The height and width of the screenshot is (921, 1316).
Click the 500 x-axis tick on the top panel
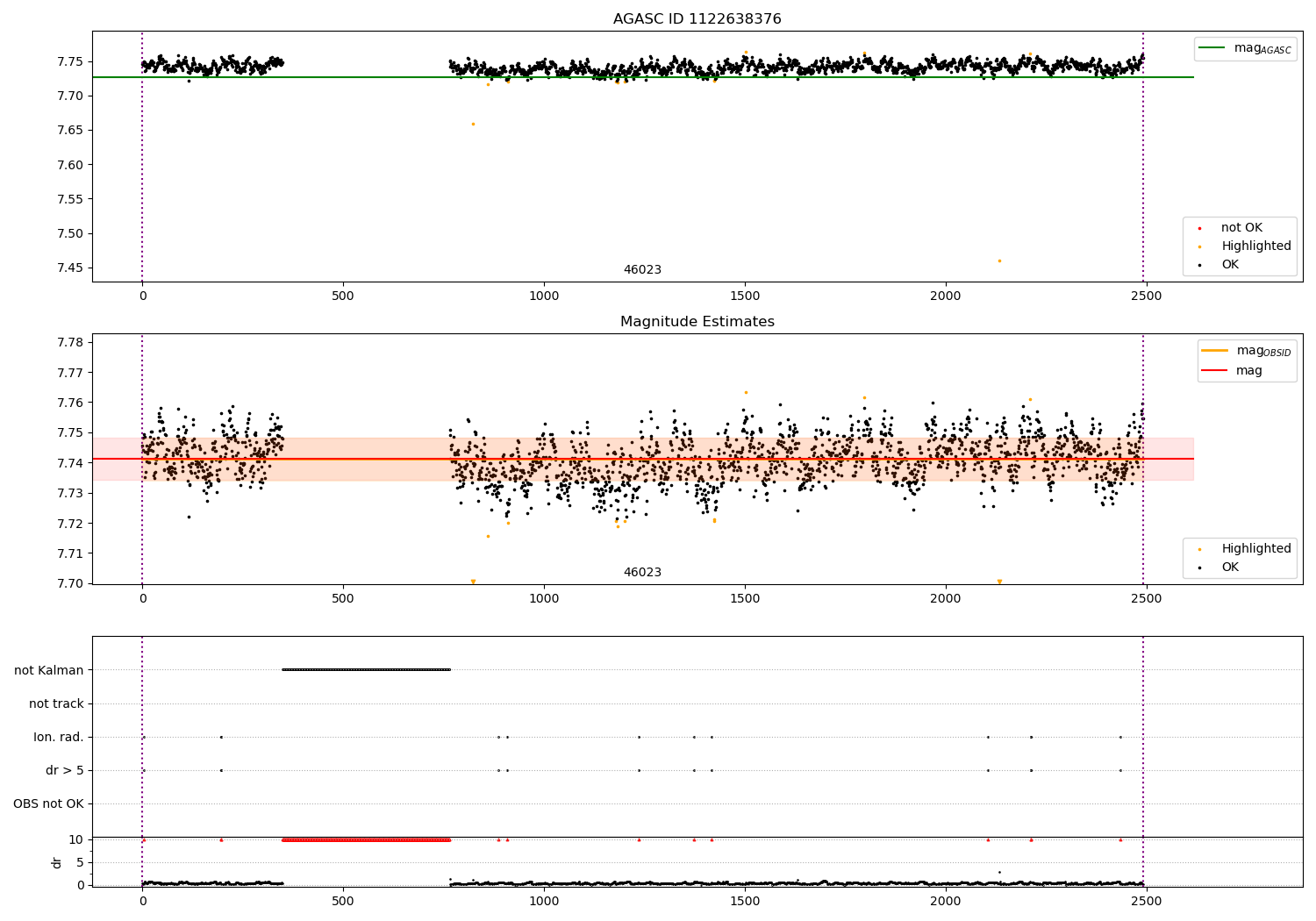[x=343, y=296]
